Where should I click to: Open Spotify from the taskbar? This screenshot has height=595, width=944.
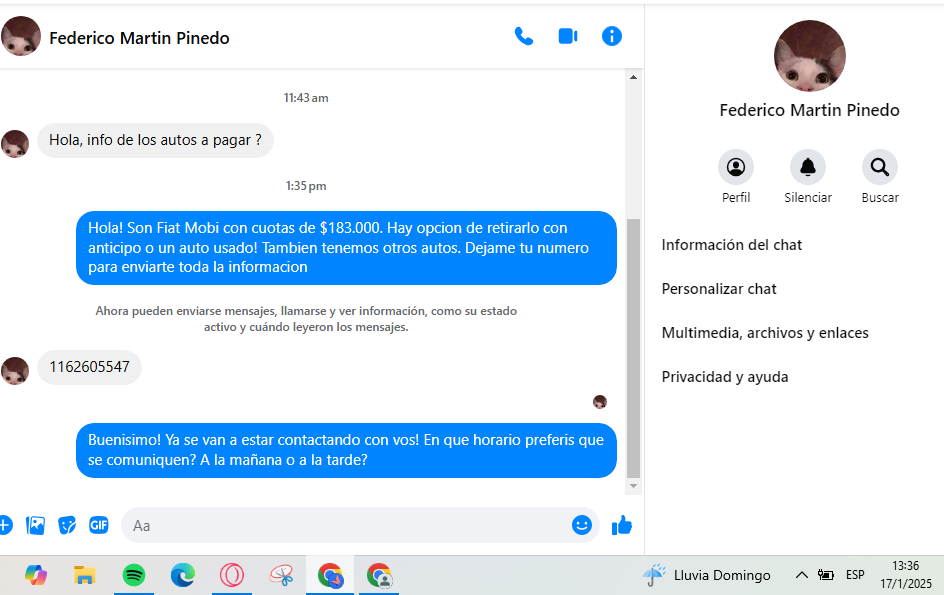click(x=133, y=575)
